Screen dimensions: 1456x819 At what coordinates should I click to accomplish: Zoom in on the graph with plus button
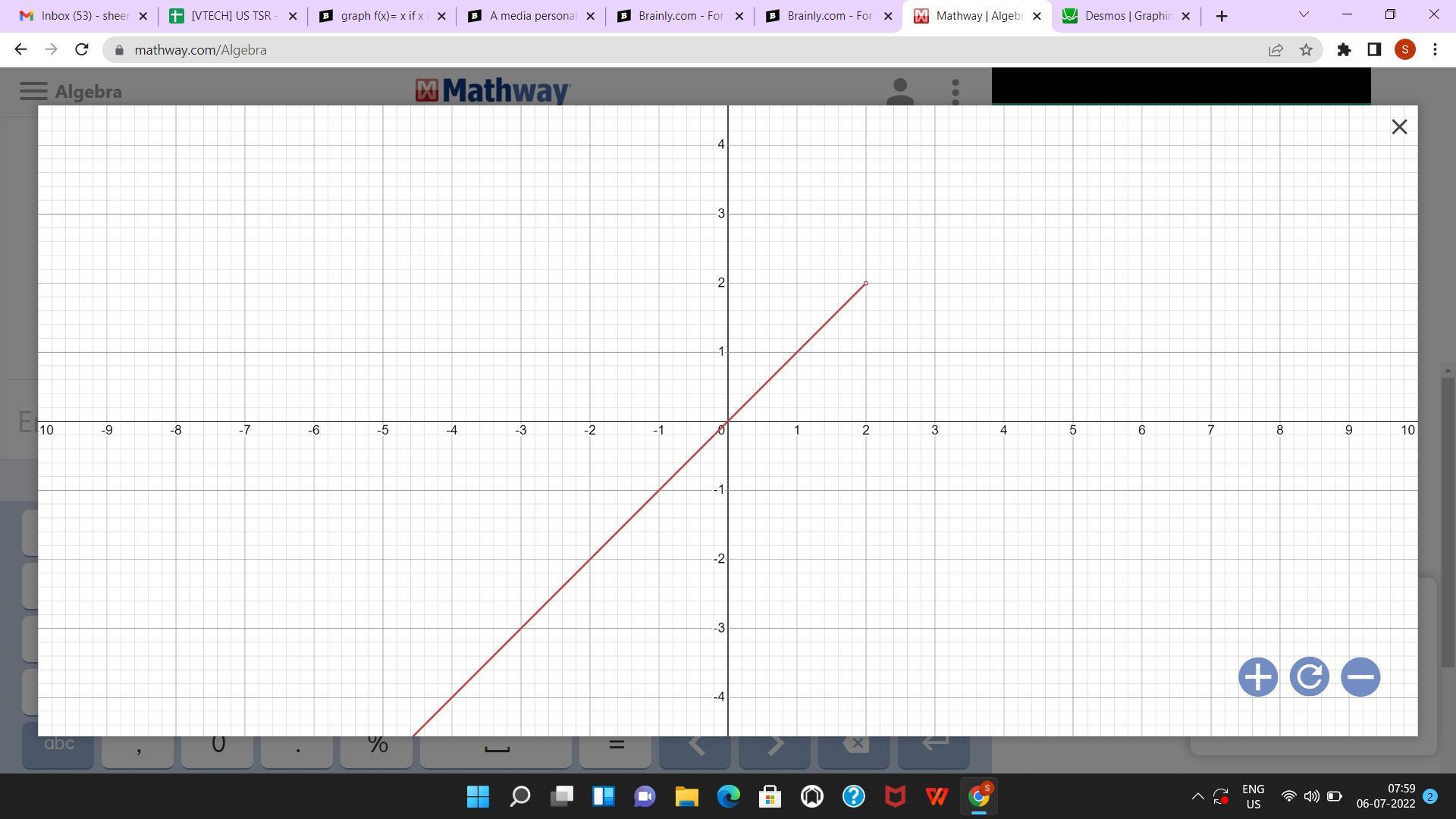(1257, 677)
